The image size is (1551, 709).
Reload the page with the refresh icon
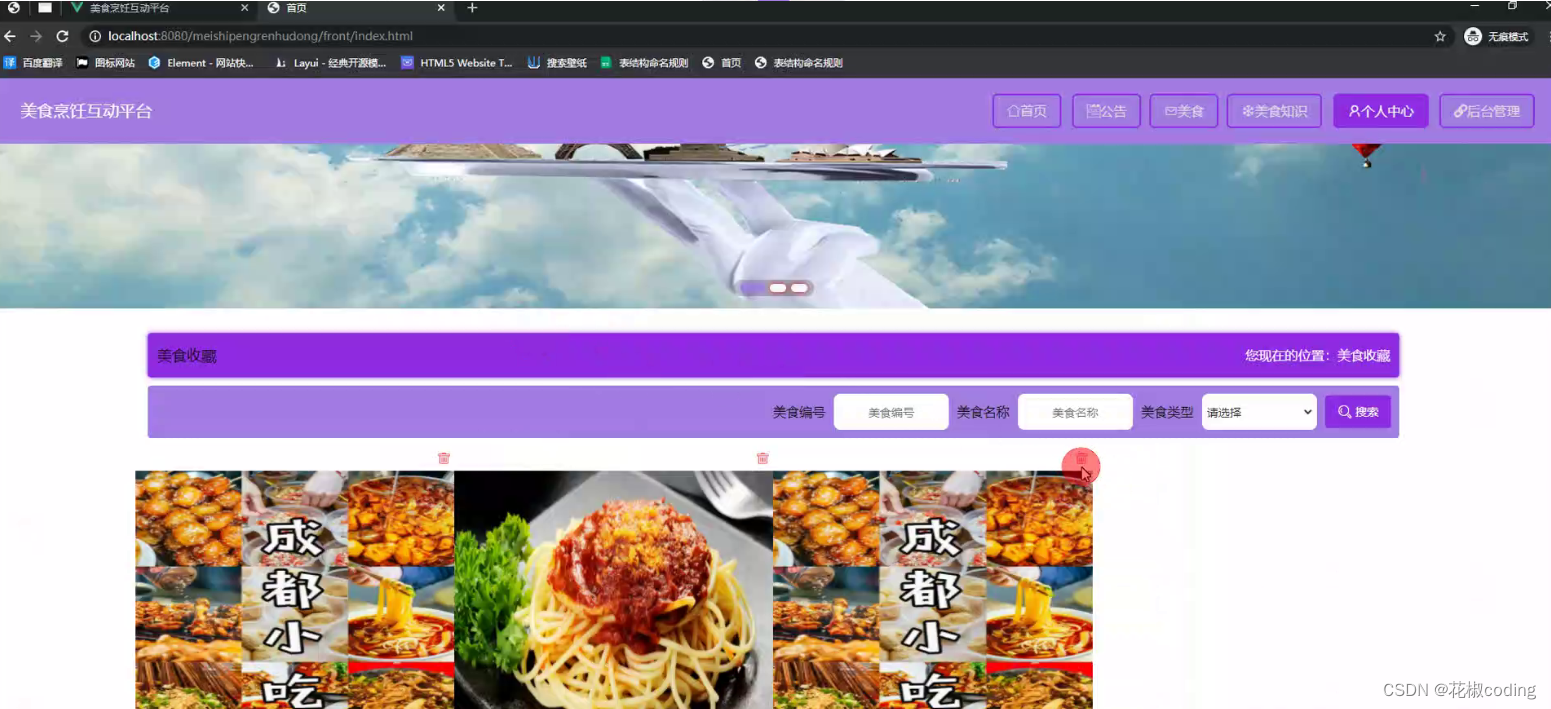[x=62, y=36]
